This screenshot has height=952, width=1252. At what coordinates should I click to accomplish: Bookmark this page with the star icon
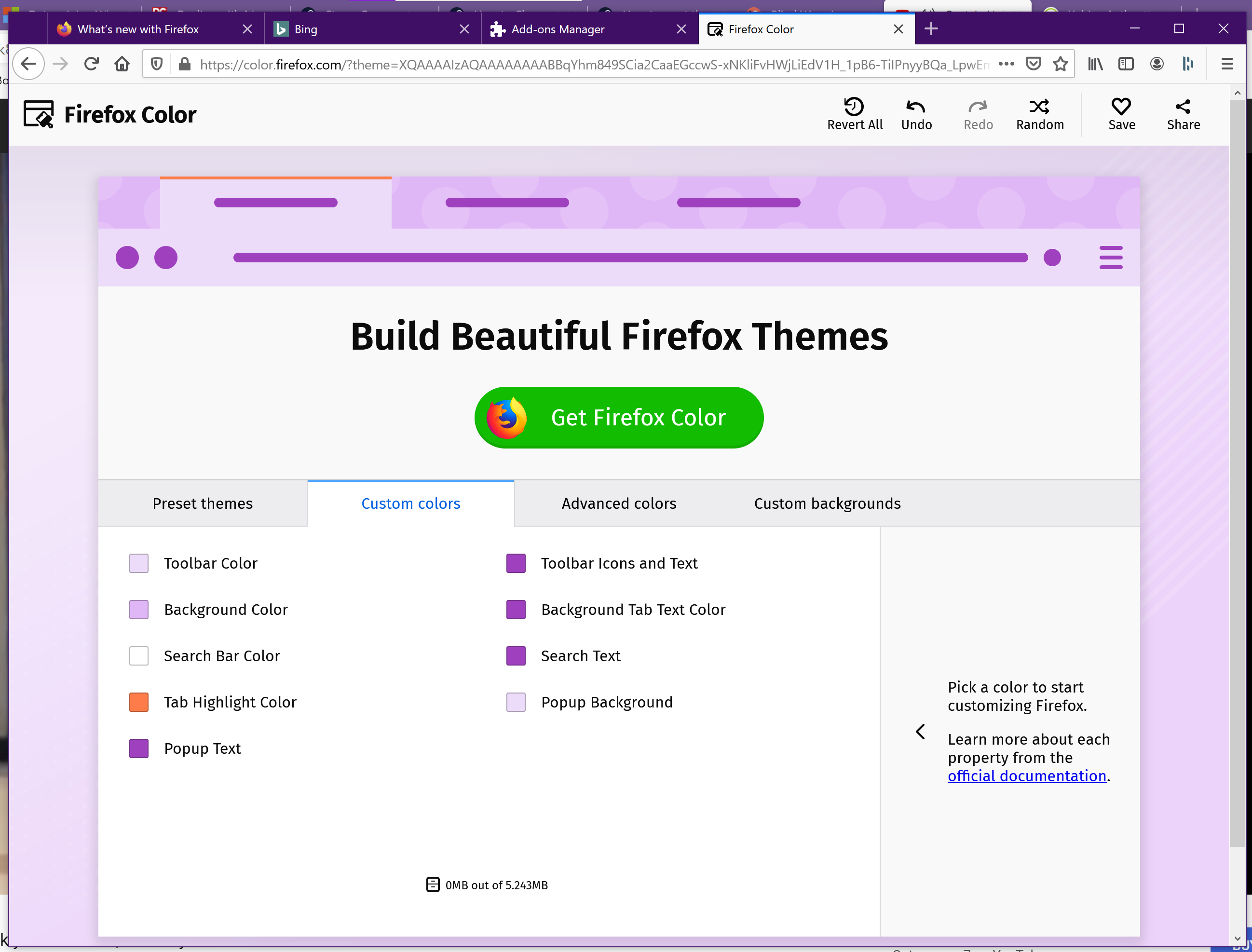(x=1060, y=64)
